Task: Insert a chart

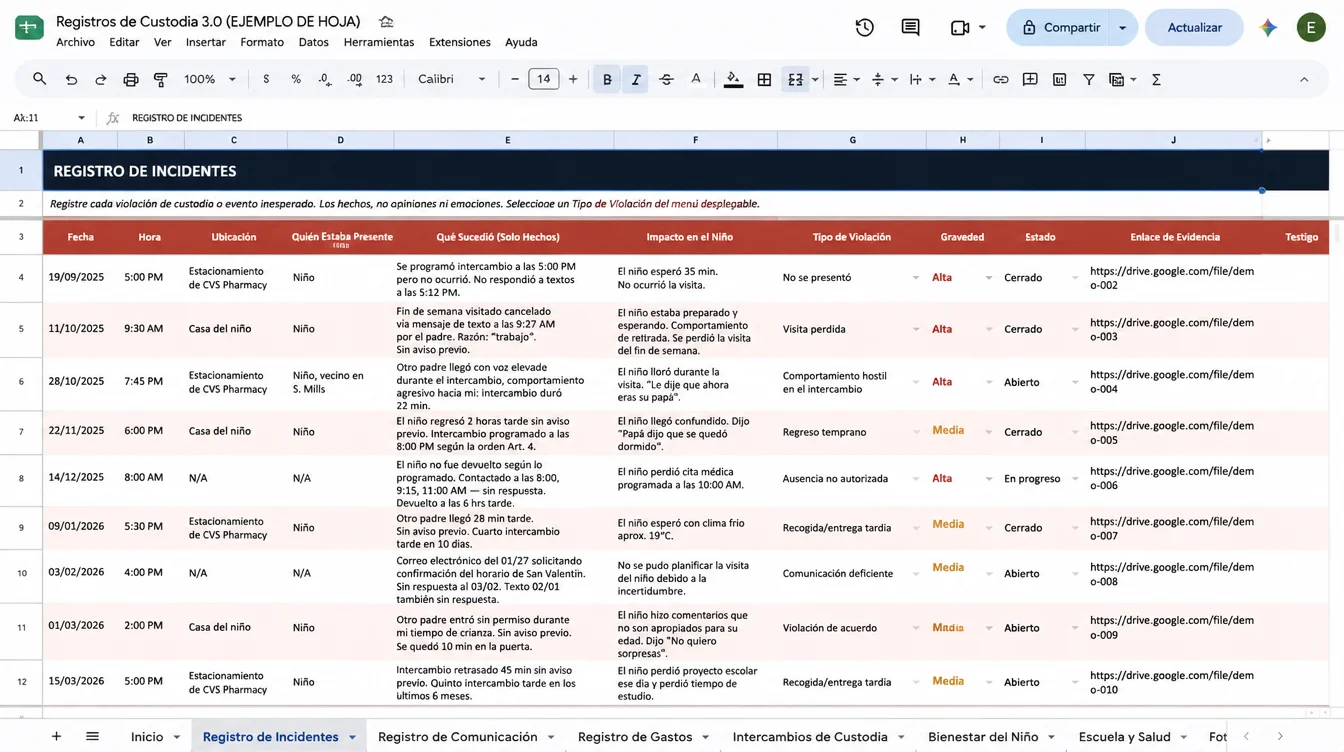Action: (1060, 79)
